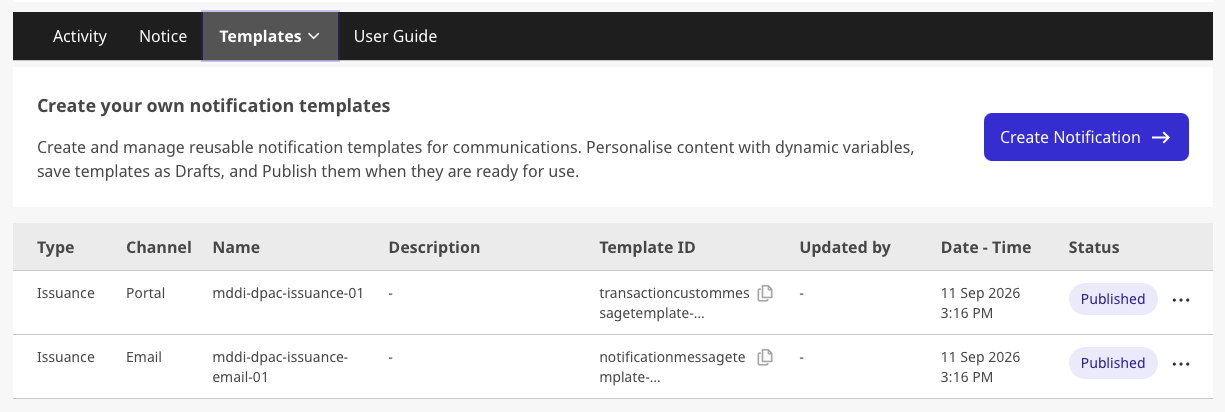Go to the Activity tab
The height and width of the screenshot is (412, 1225).
pos(80,36)
